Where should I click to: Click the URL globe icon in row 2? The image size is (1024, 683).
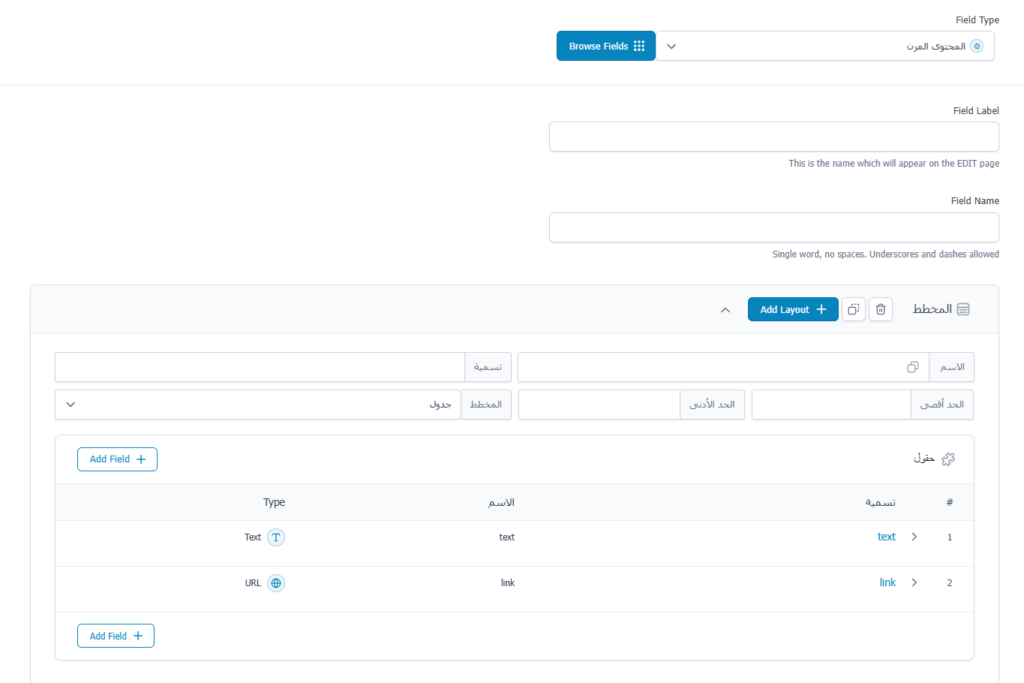point(276,583)
